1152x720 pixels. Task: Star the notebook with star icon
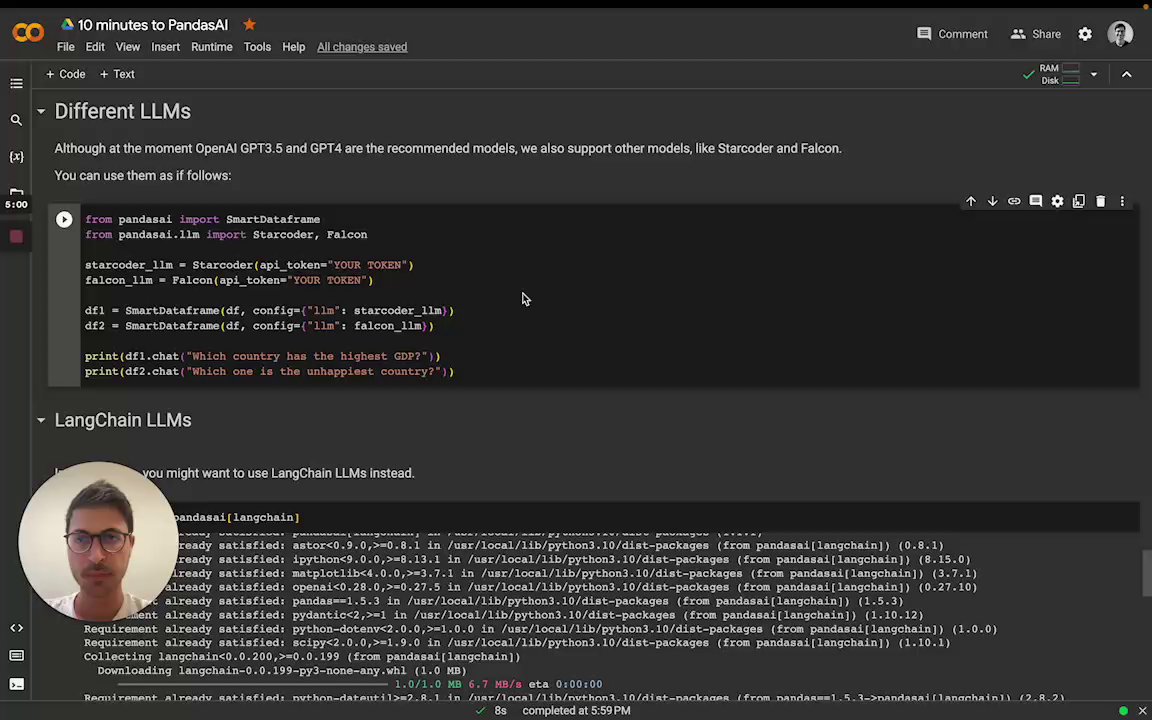(x=249, y=25)
